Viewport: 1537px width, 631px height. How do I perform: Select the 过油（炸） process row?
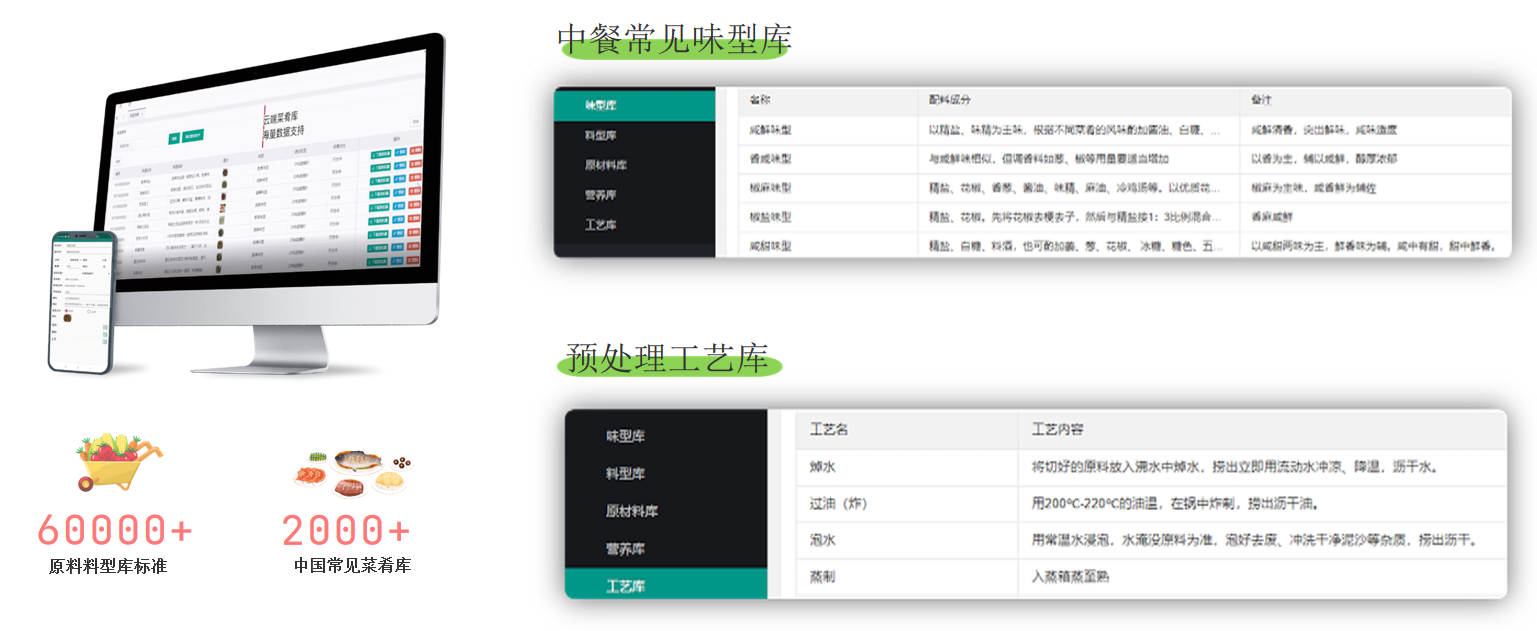click(x=838, y=503)
